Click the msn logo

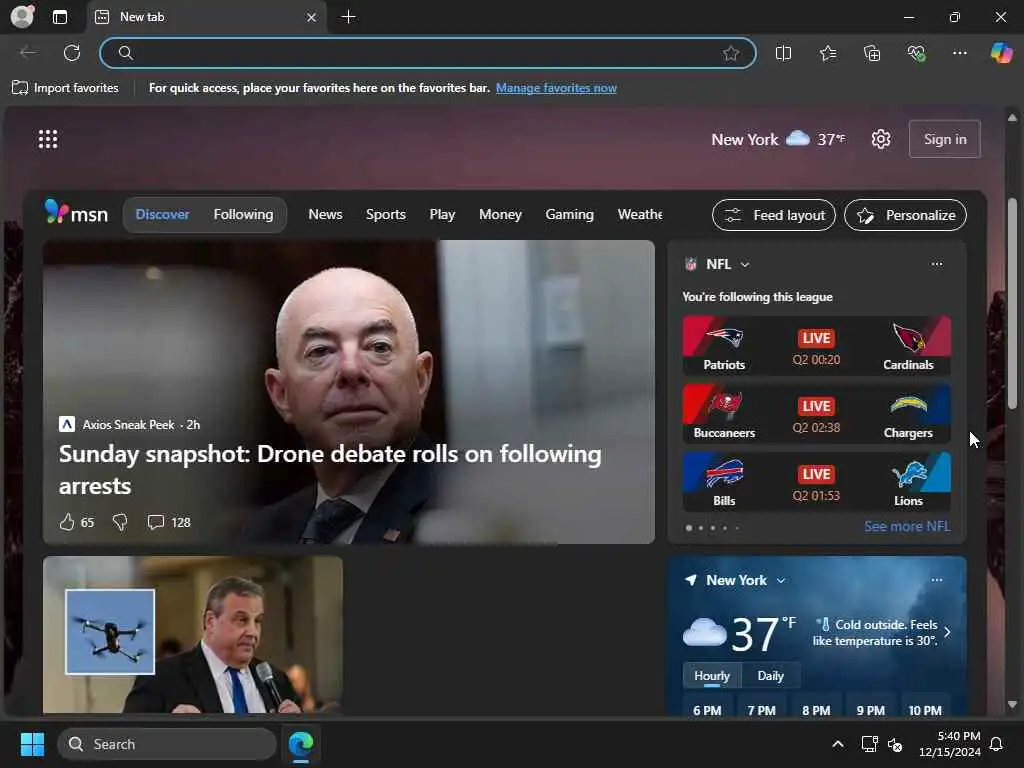click(x=76, y=214)
